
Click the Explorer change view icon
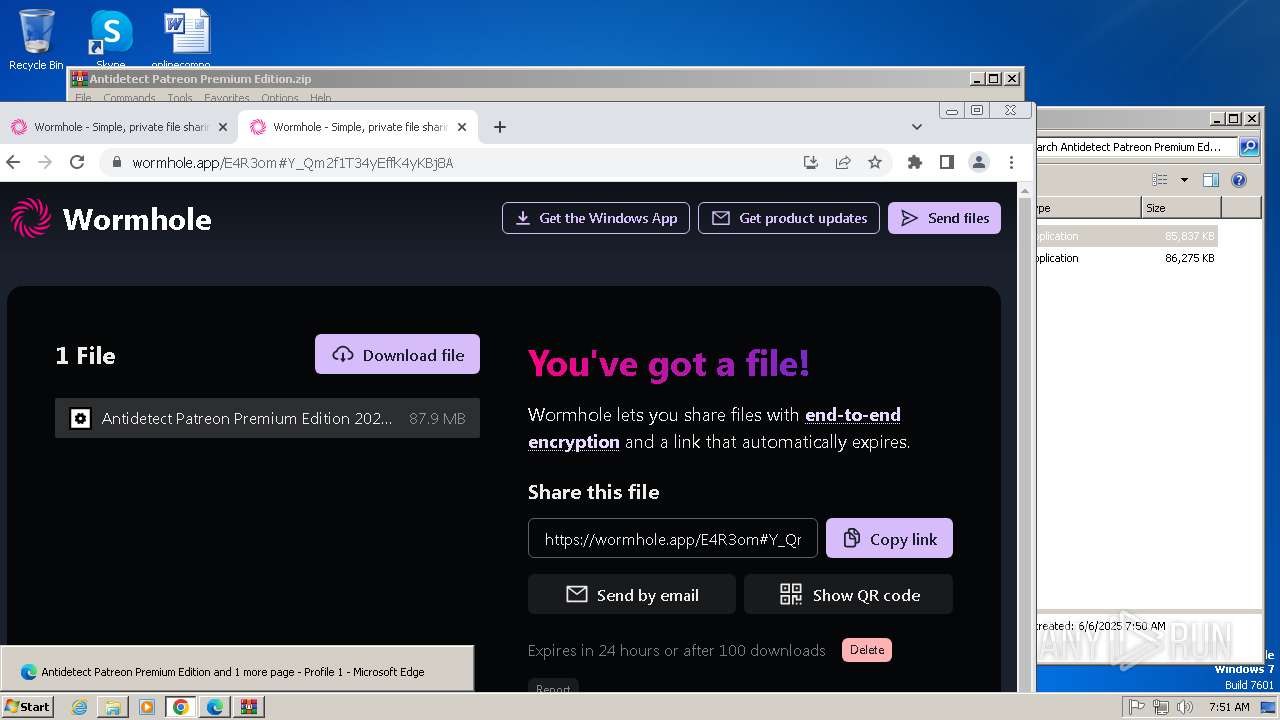point(1160,180)
